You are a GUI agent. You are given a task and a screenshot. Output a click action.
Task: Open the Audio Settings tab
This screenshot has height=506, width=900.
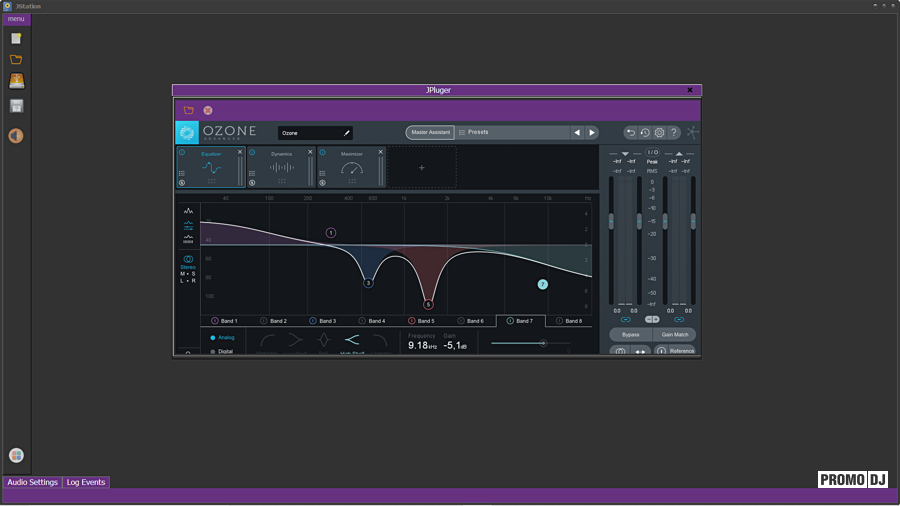(32, 482)
